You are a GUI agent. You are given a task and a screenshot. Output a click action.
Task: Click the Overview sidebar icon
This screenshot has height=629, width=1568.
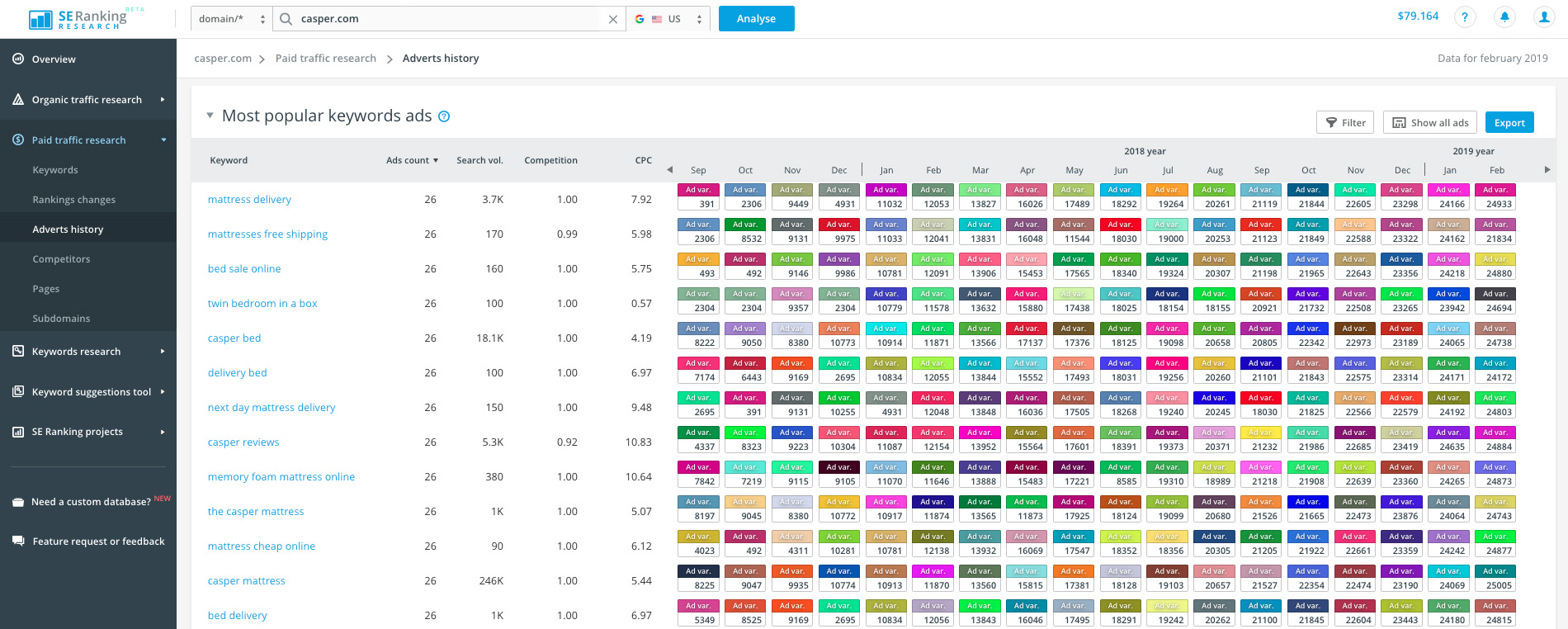pyautogui.click(x=18, y=59)
